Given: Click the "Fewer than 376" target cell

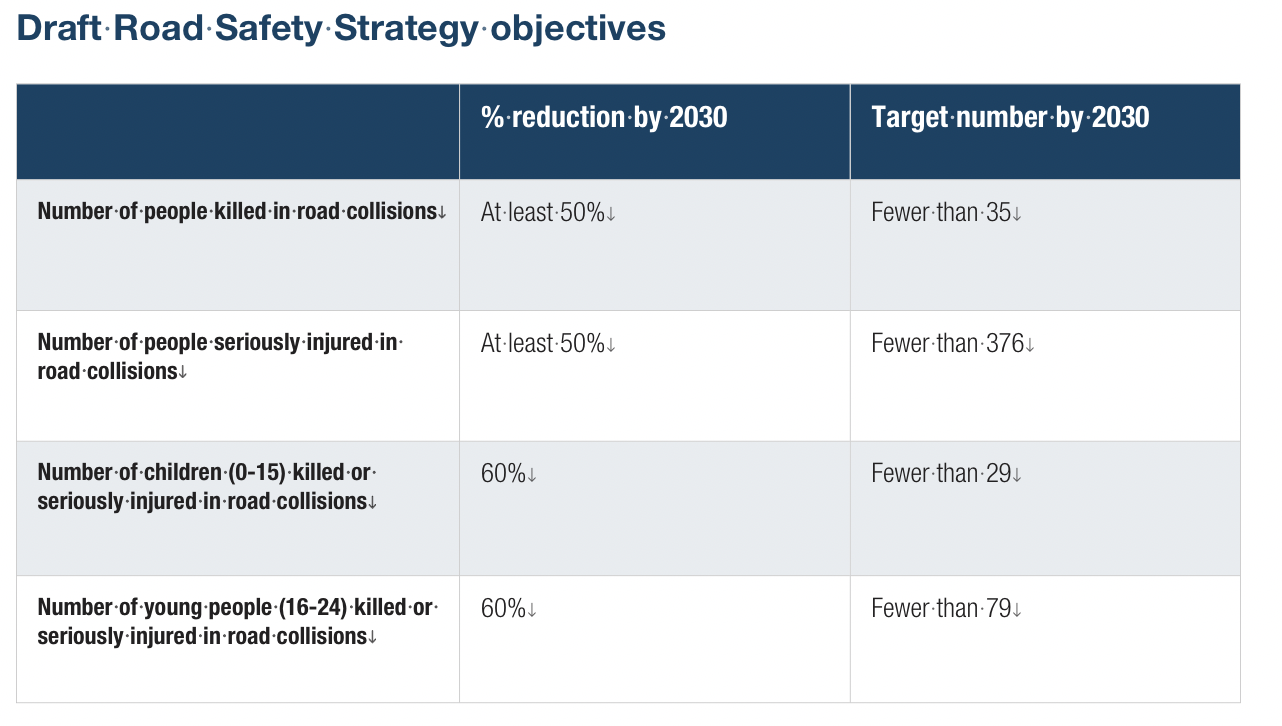Looking at the screenshot, I should pos(952,344).
